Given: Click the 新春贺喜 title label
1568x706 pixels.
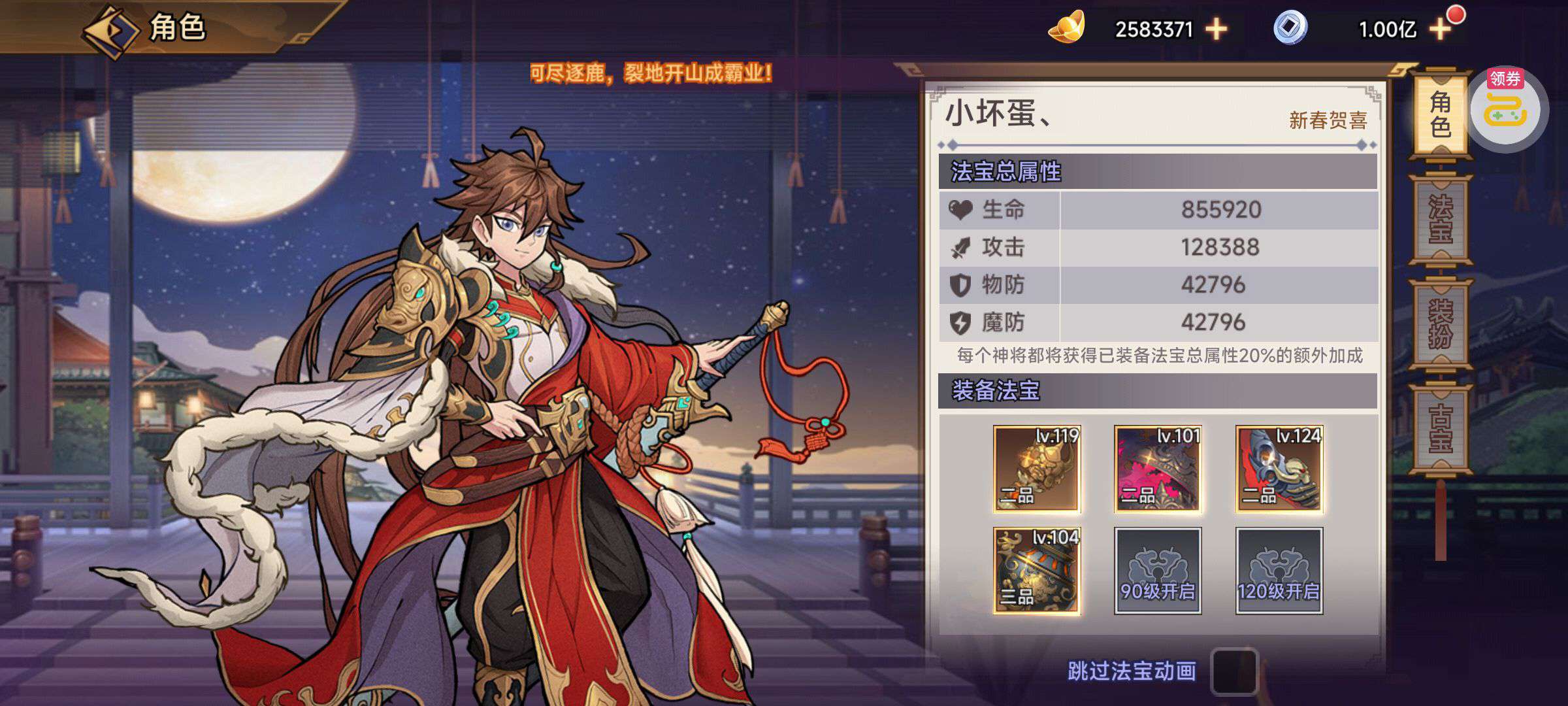Looking at the screenshot, I should (1328, 120).
